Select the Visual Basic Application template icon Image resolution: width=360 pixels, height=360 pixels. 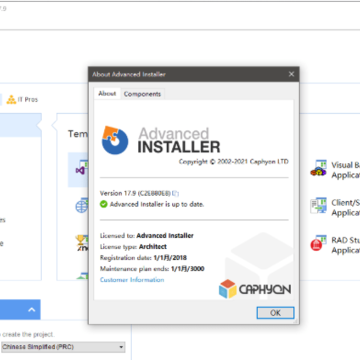click(x=318, y=168)
